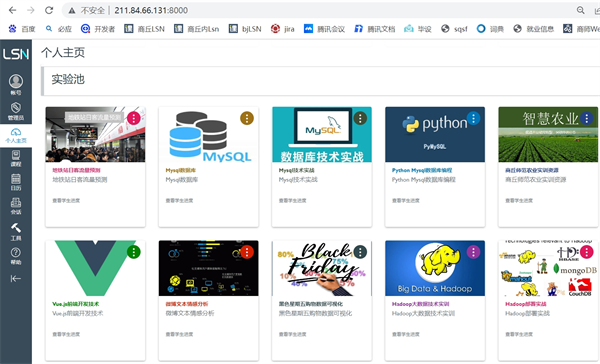Open the 地铁站日客流量预测 course title link
The image size is (600, 364).
(x=76, y=170)
